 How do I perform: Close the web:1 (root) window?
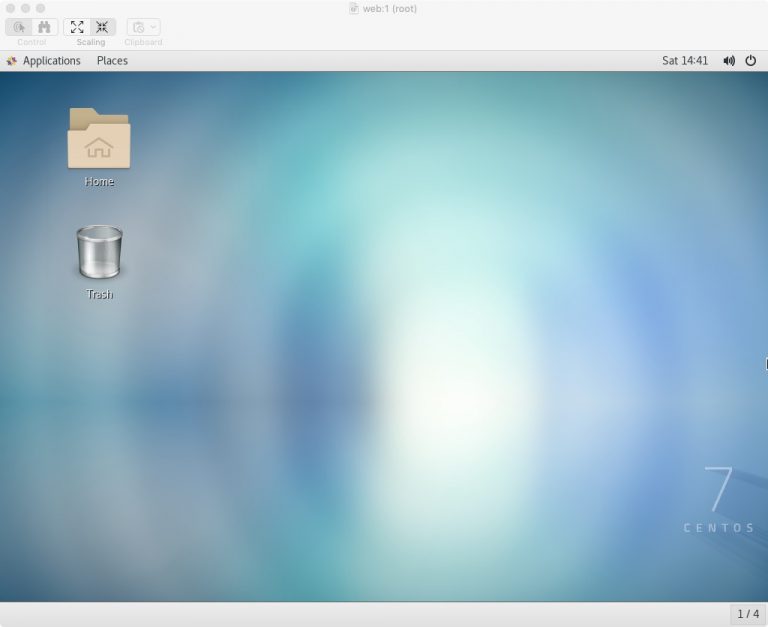point(10,8)
